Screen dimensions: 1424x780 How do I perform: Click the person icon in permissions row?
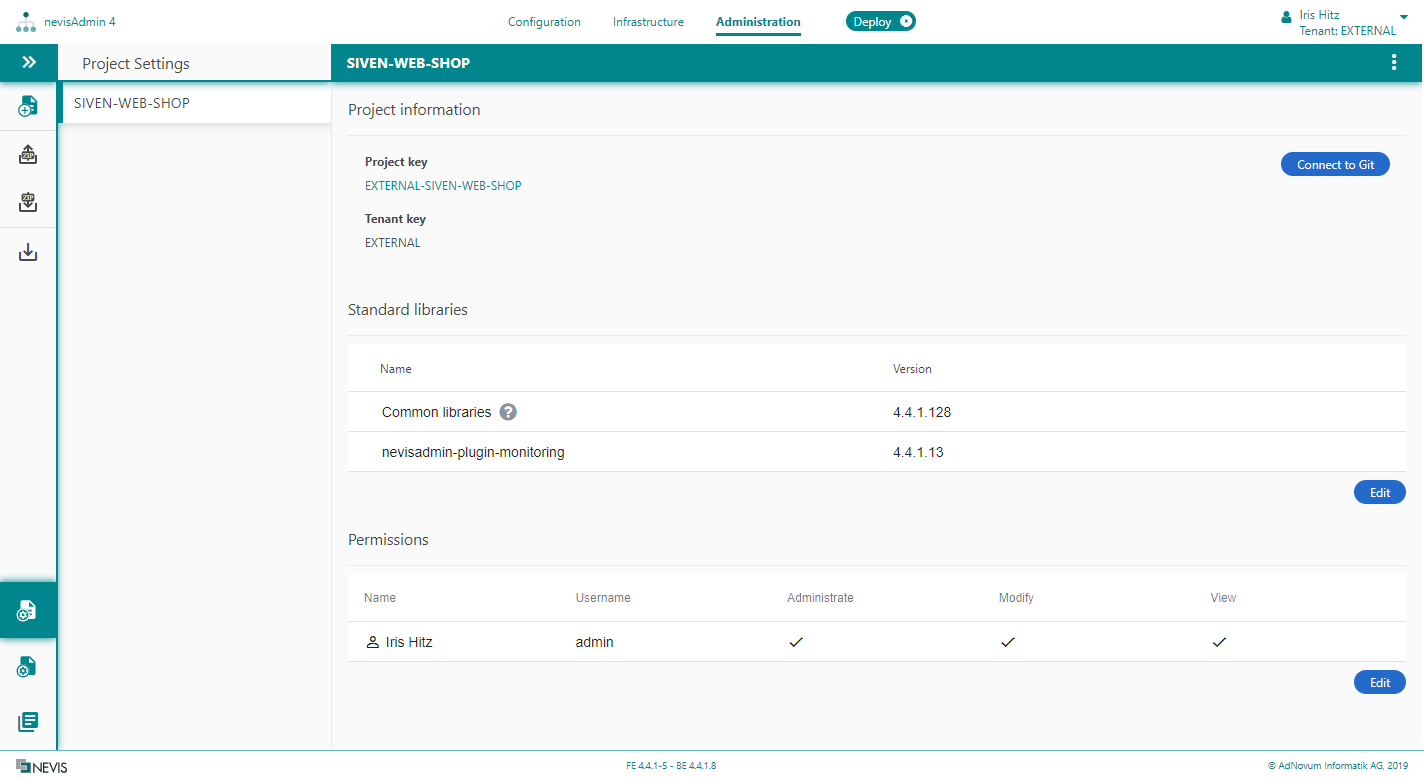click(372, 642)
